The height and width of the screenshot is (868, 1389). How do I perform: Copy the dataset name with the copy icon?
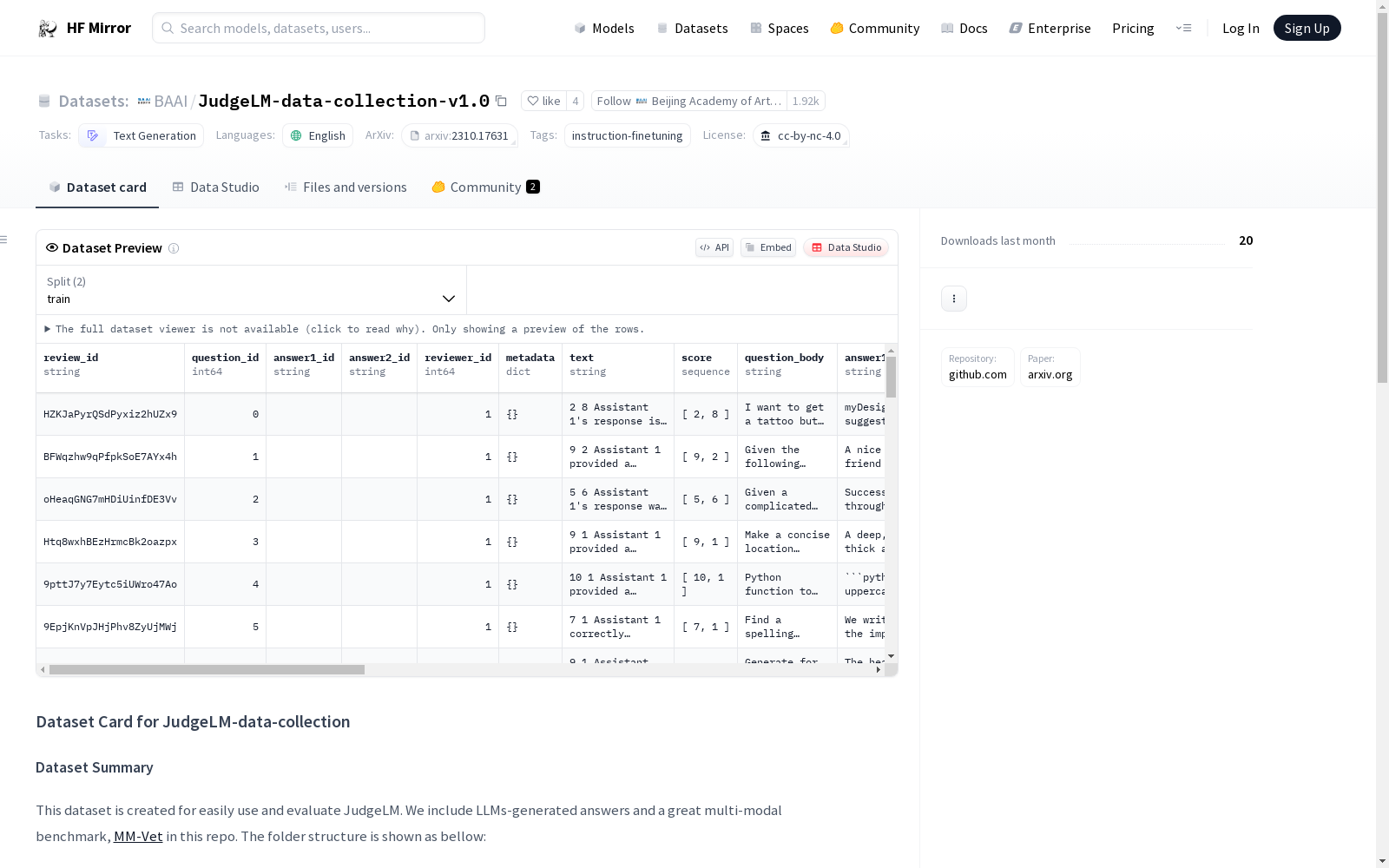[501, 101]
